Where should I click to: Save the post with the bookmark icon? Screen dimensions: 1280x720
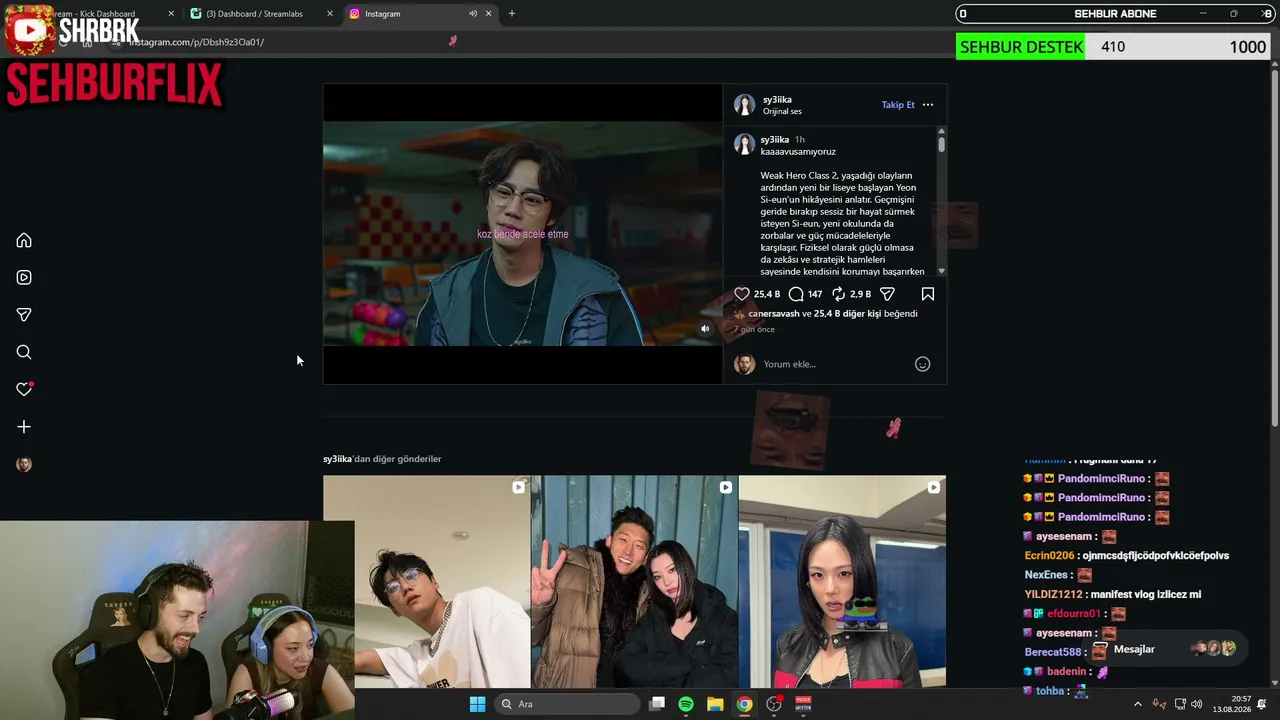point(928,294)
